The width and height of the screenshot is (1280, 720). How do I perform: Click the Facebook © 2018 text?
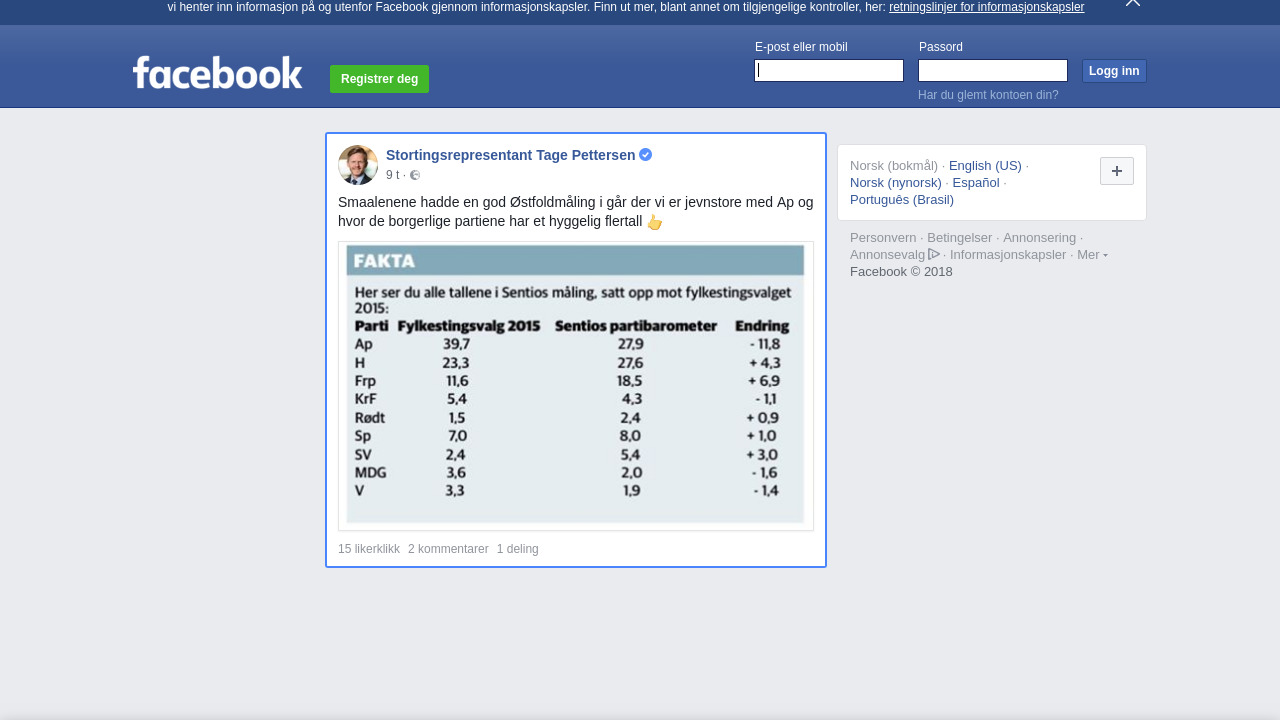tap(901, 272)
